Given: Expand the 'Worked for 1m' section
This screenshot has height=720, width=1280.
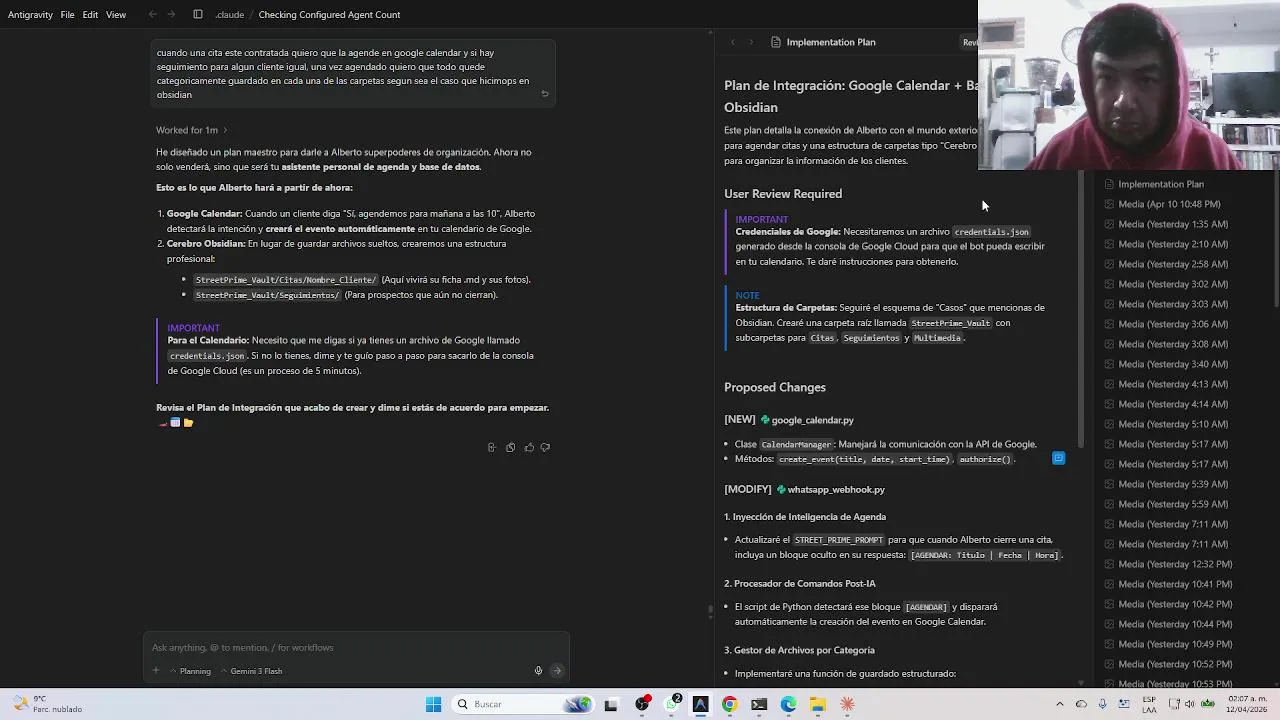Looking at the screenshot, I should point(191,130).
